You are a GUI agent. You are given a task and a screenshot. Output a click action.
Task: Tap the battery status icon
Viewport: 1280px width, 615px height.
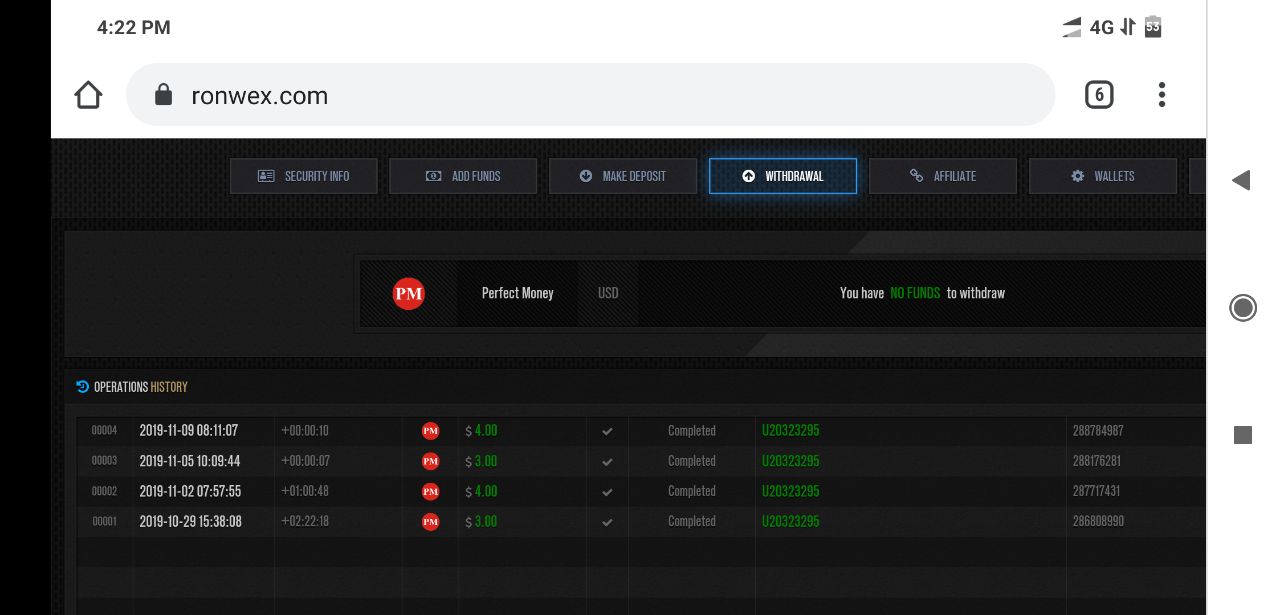tap(1153, 27)
